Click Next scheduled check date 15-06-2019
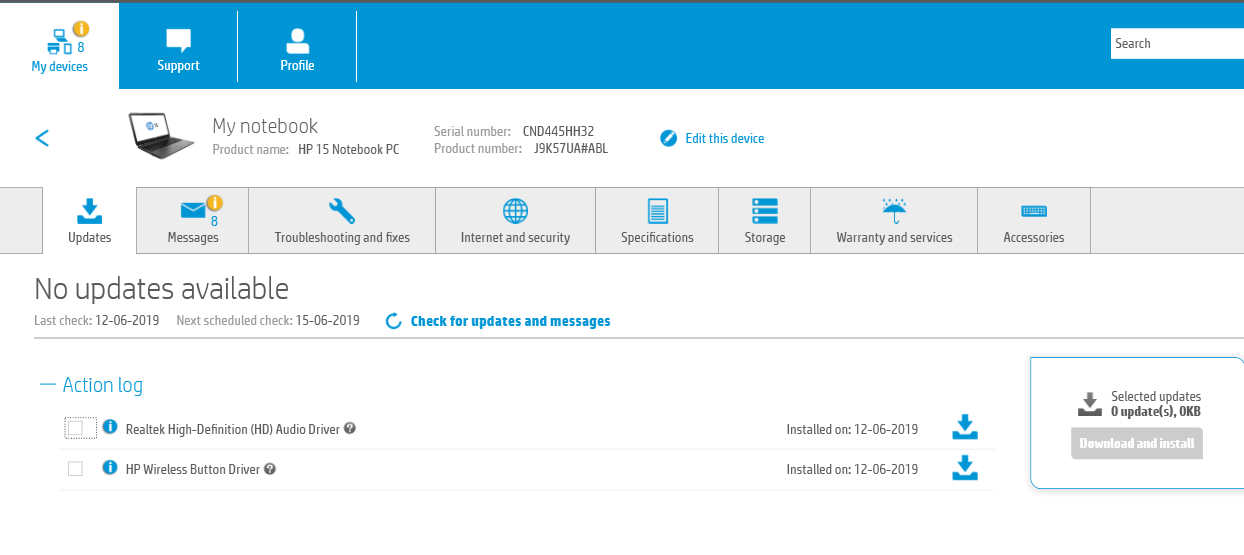1244x555 pixels. tap(327, 321)
